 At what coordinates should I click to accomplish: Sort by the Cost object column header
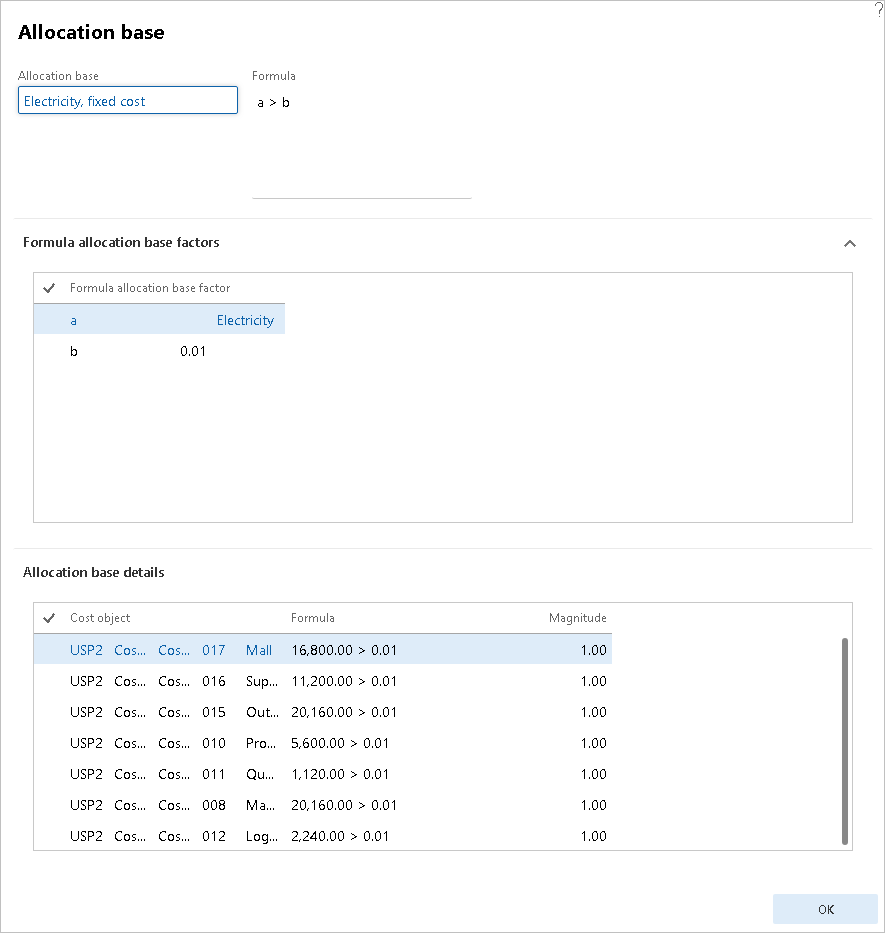click(100, 618)
